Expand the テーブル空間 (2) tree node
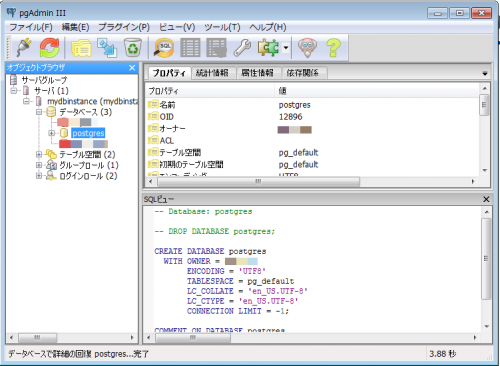The image size is (500, 366). pos(39,154)
